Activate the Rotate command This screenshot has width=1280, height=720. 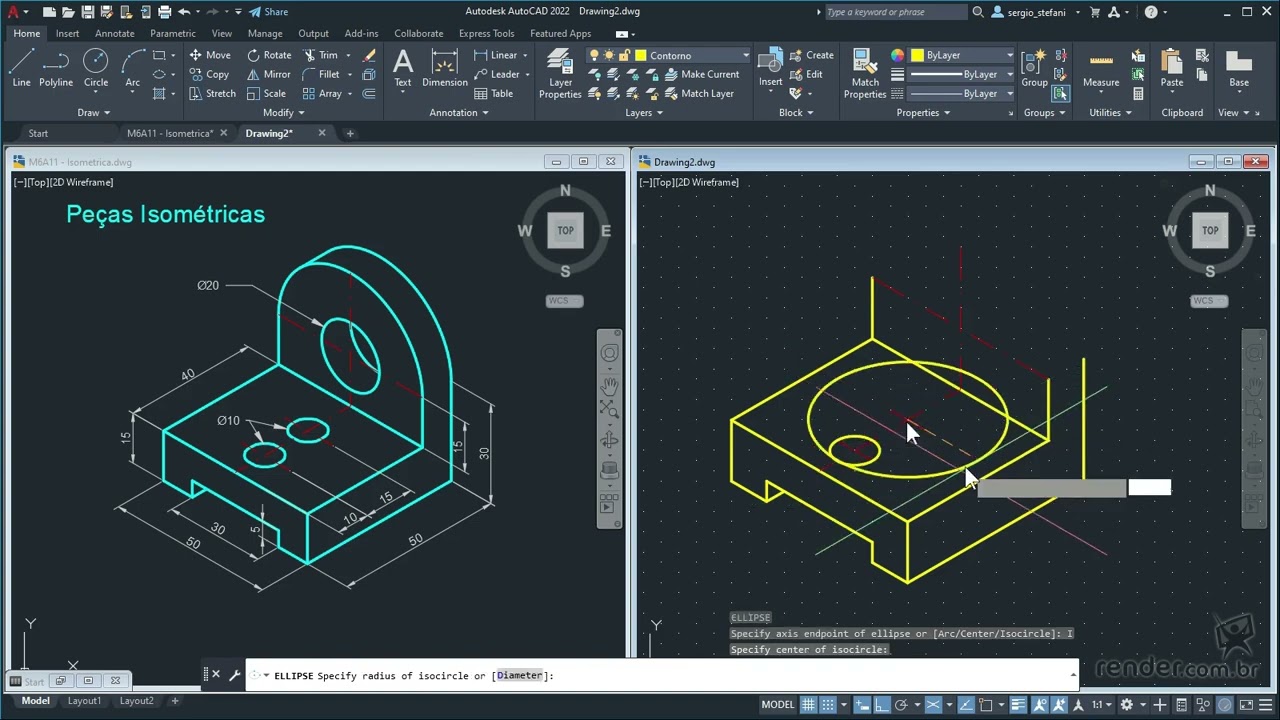pyautogui.click(x=269, y=55)
